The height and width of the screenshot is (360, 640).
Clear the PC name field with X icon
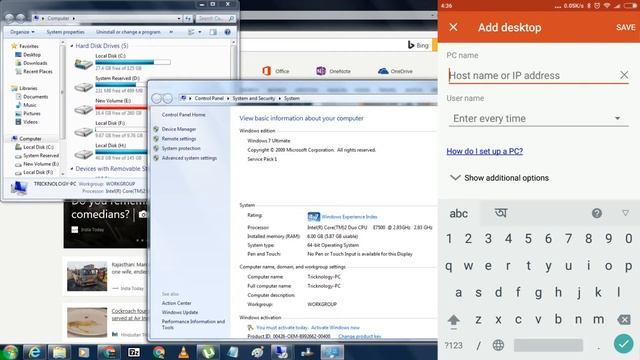click(624, 75)
